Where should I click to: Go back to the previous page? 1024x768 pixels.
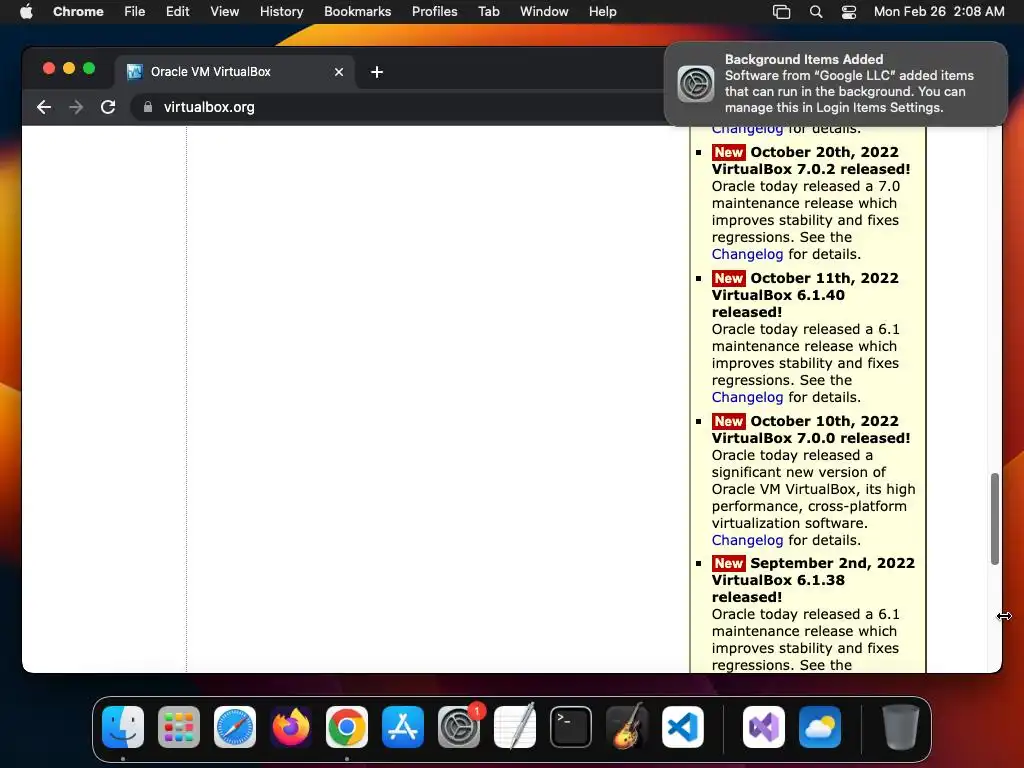[44, 107]
